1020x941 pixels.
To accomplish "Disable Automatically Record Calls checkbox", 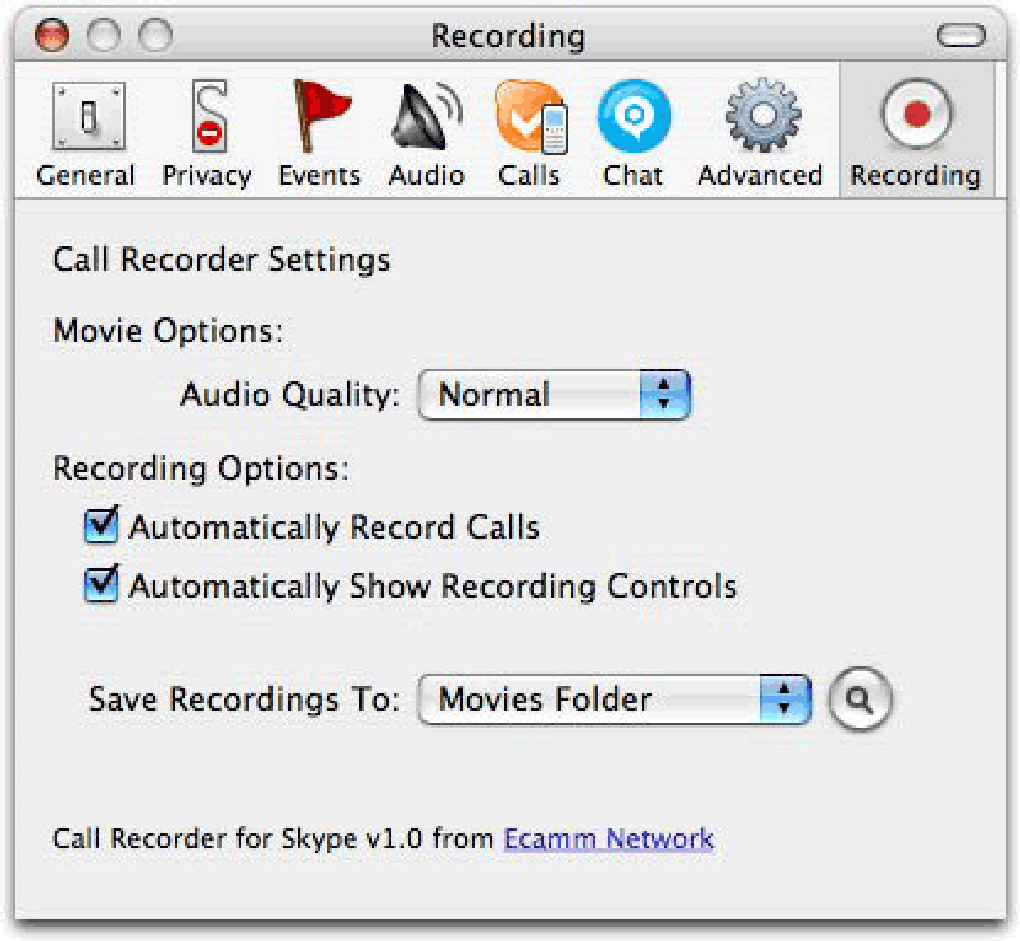I will (102, 526).
